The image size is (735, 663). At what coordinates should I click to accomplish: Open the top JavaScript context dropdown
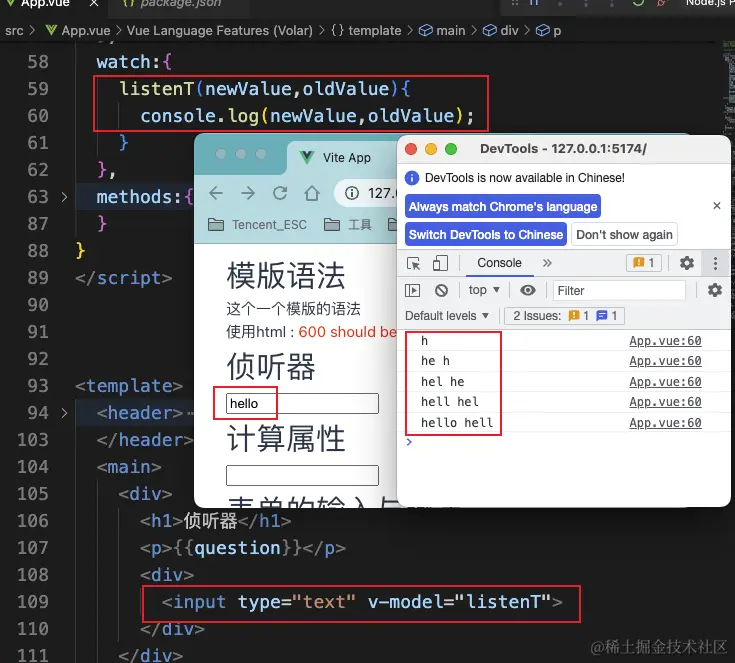click(484, 290)
